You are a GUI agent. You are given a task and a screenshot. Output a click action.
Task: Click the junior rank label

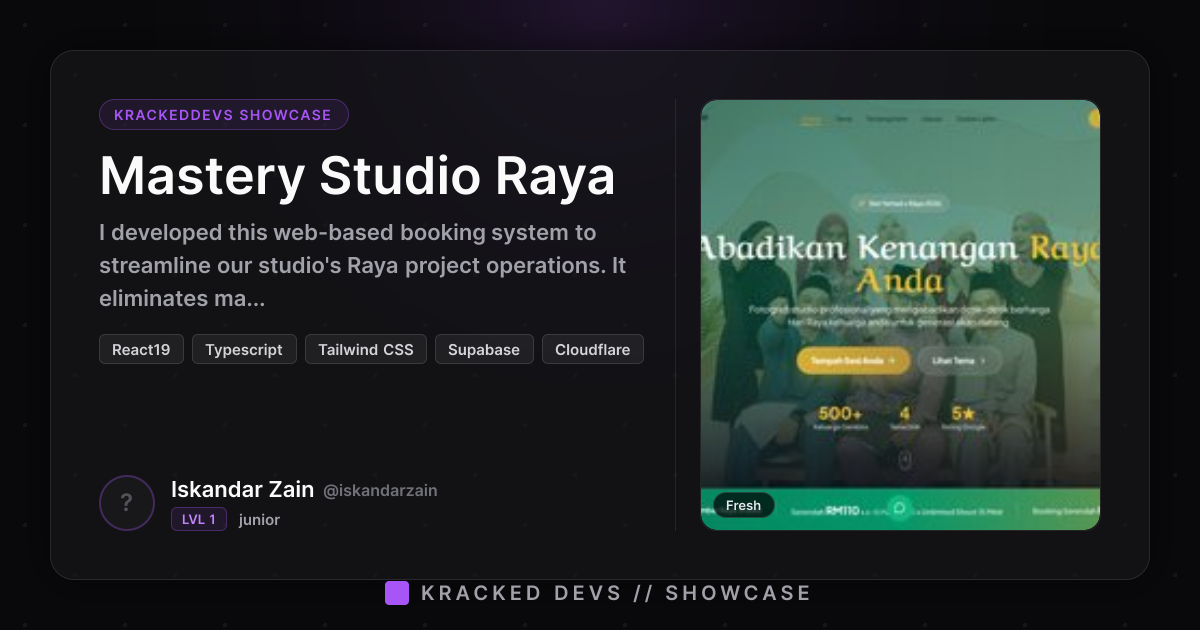(259, 519)
